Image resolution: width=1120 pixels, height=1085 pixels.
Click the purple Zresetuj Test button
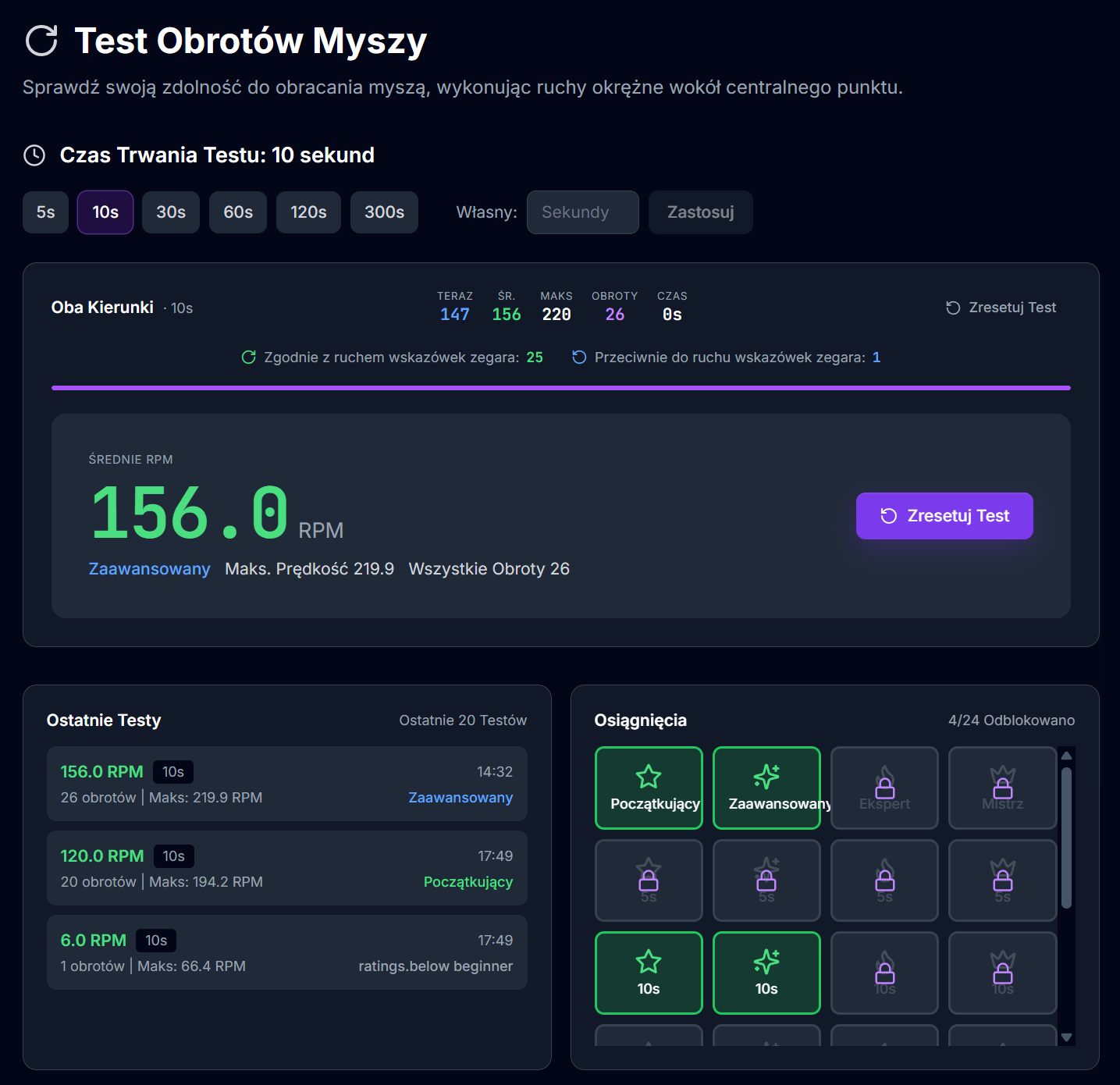coord(944,516)
